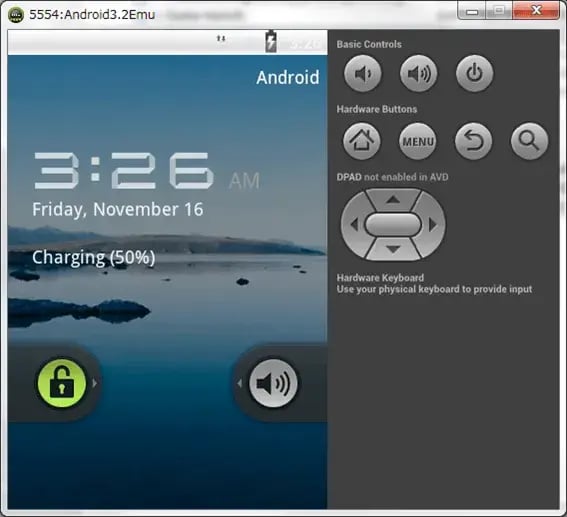Image resolution: width=567 pixels, height=517 pixels.
Task: Click the Search hardware button
Action: [x=529, y=141]
